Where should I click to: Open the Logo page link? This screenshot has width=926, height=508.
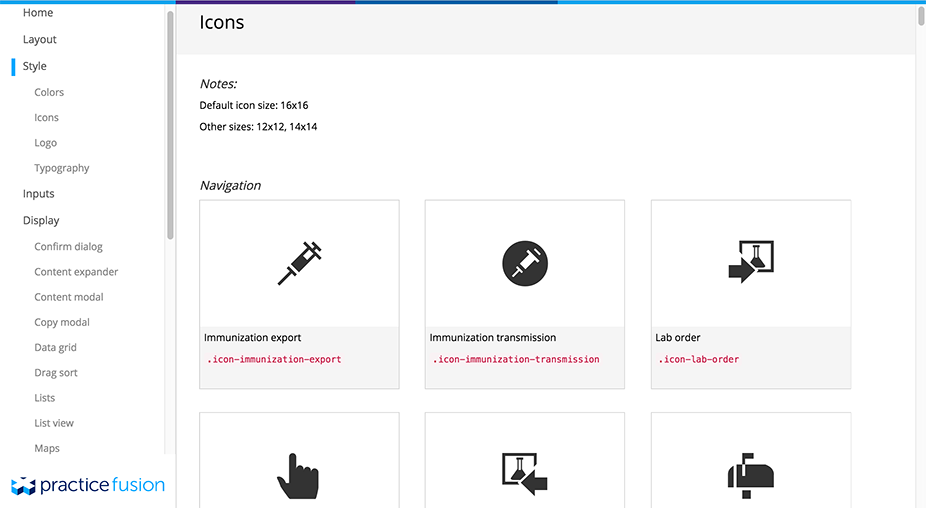click(45, 143)
